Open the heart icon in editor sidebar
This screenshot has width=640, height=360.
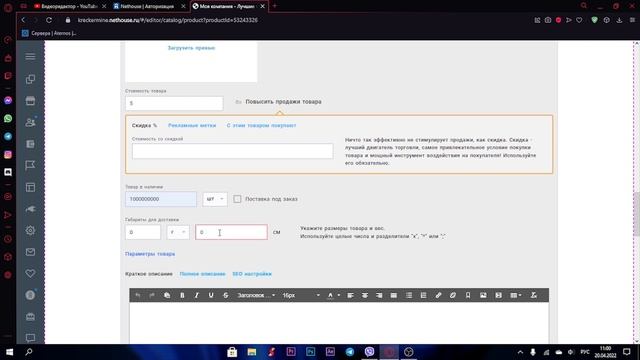coord(30,273)
